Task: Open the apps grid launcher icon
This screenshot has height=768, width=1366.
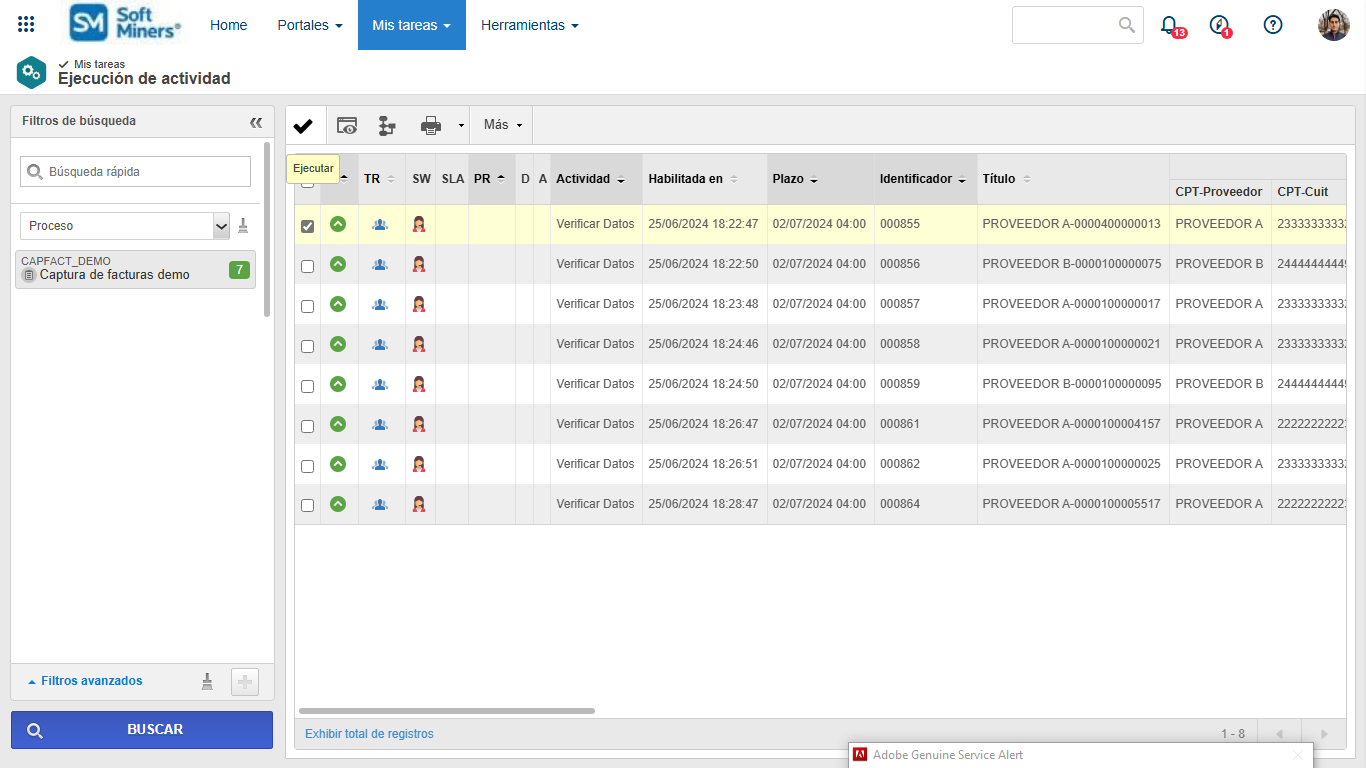Action: pos(26,25)
